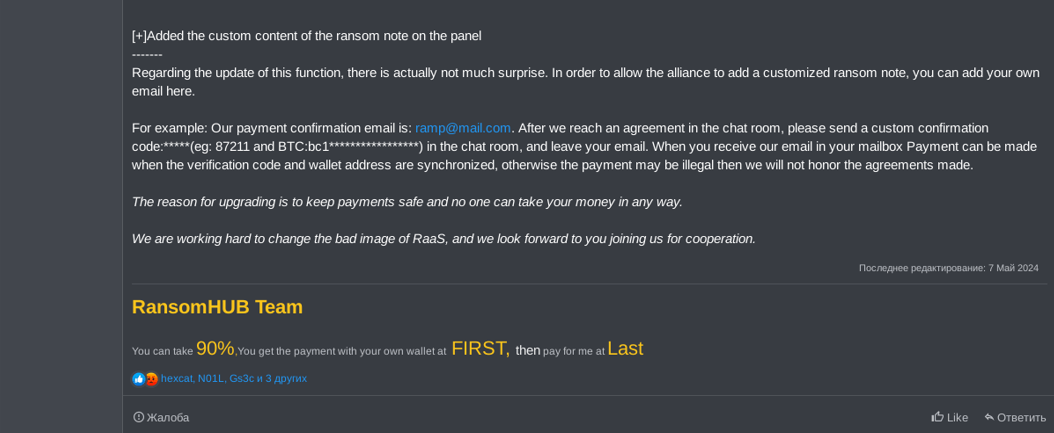1054x433 pixels.
Task: Click the red angry reaction icon
Action: click(151, 379)
